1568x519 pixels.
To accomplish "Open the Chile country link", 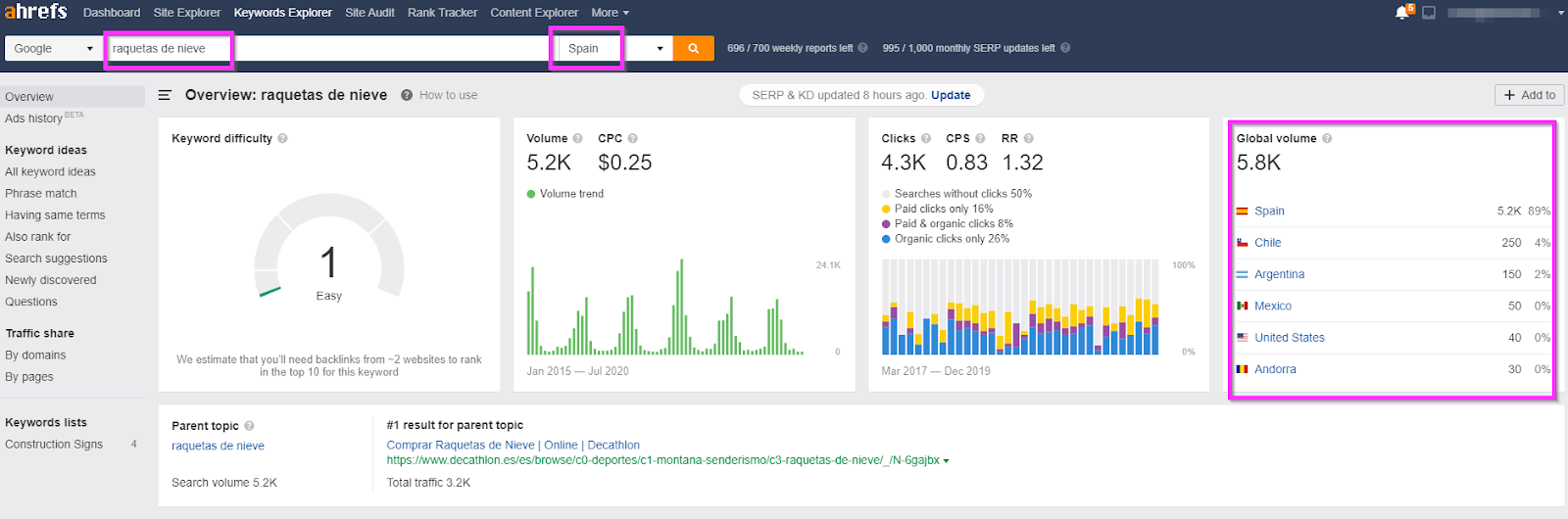I will click(1268, 243).
